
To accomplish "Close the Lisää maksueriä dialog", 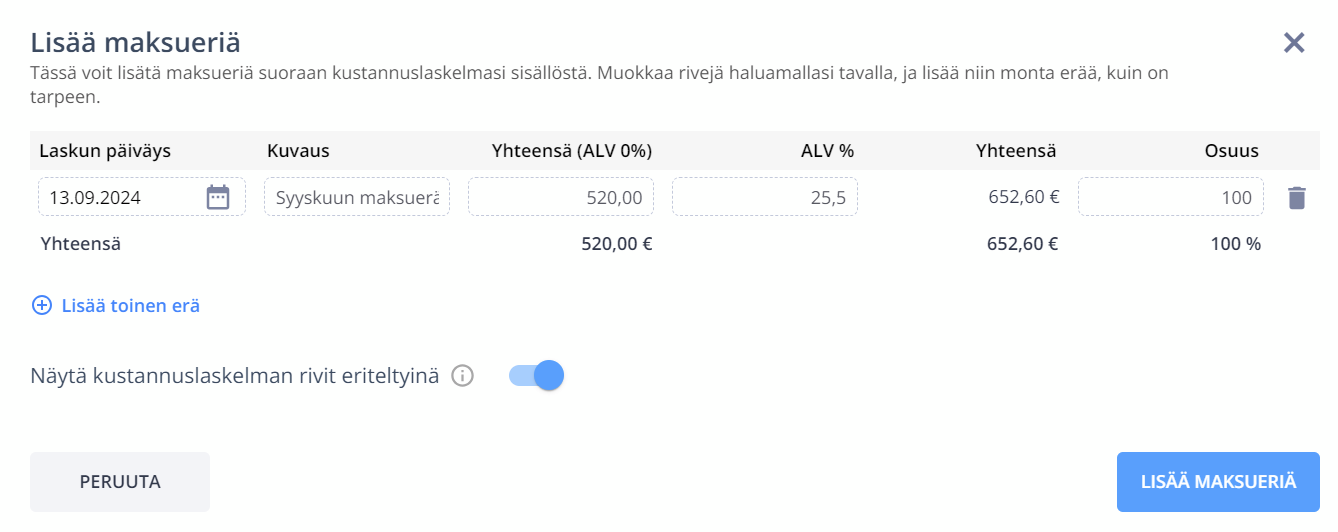I will (1294, 42).
